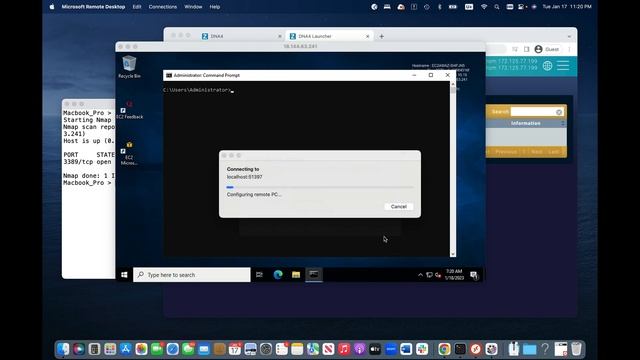Open a new browser tab

pos(381,36)
